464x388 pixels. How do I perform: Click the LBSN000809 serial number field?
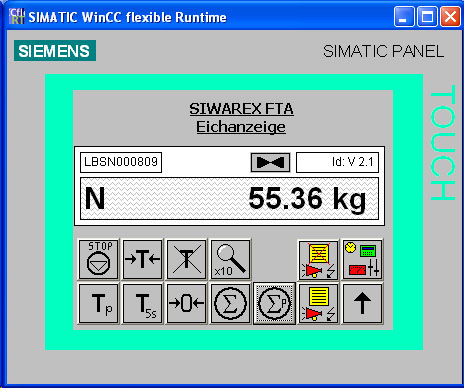(x=121, y=162)
